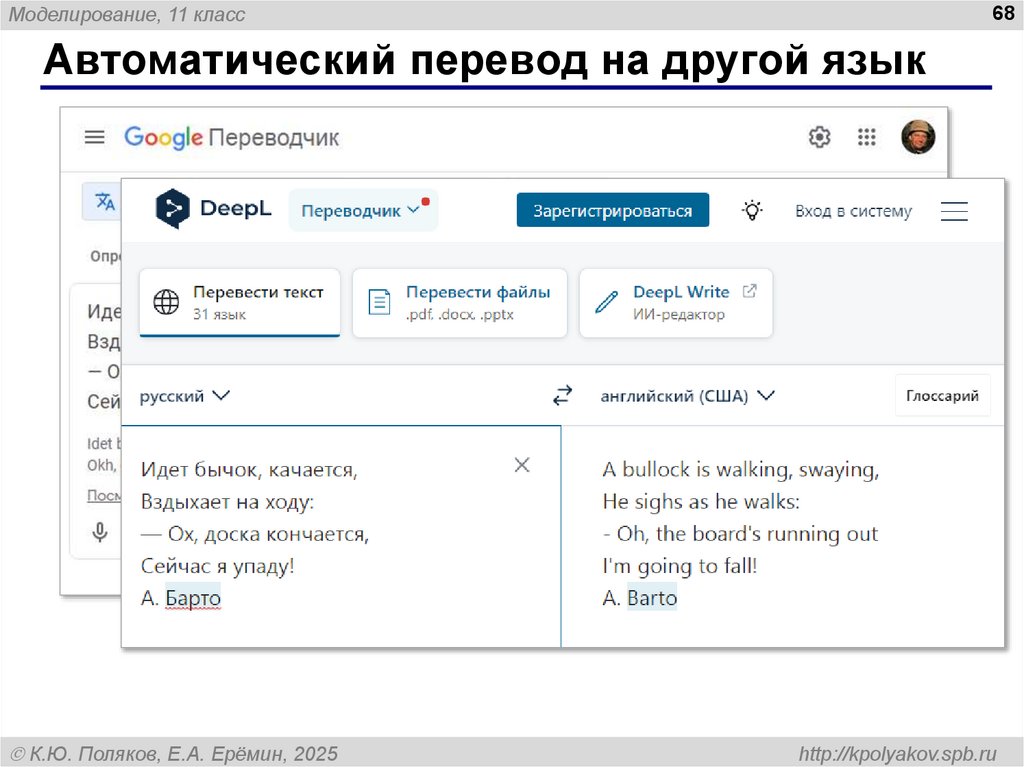1024x767 pixels.
Task: Click the DeepL logo
Action: [208, 209]
